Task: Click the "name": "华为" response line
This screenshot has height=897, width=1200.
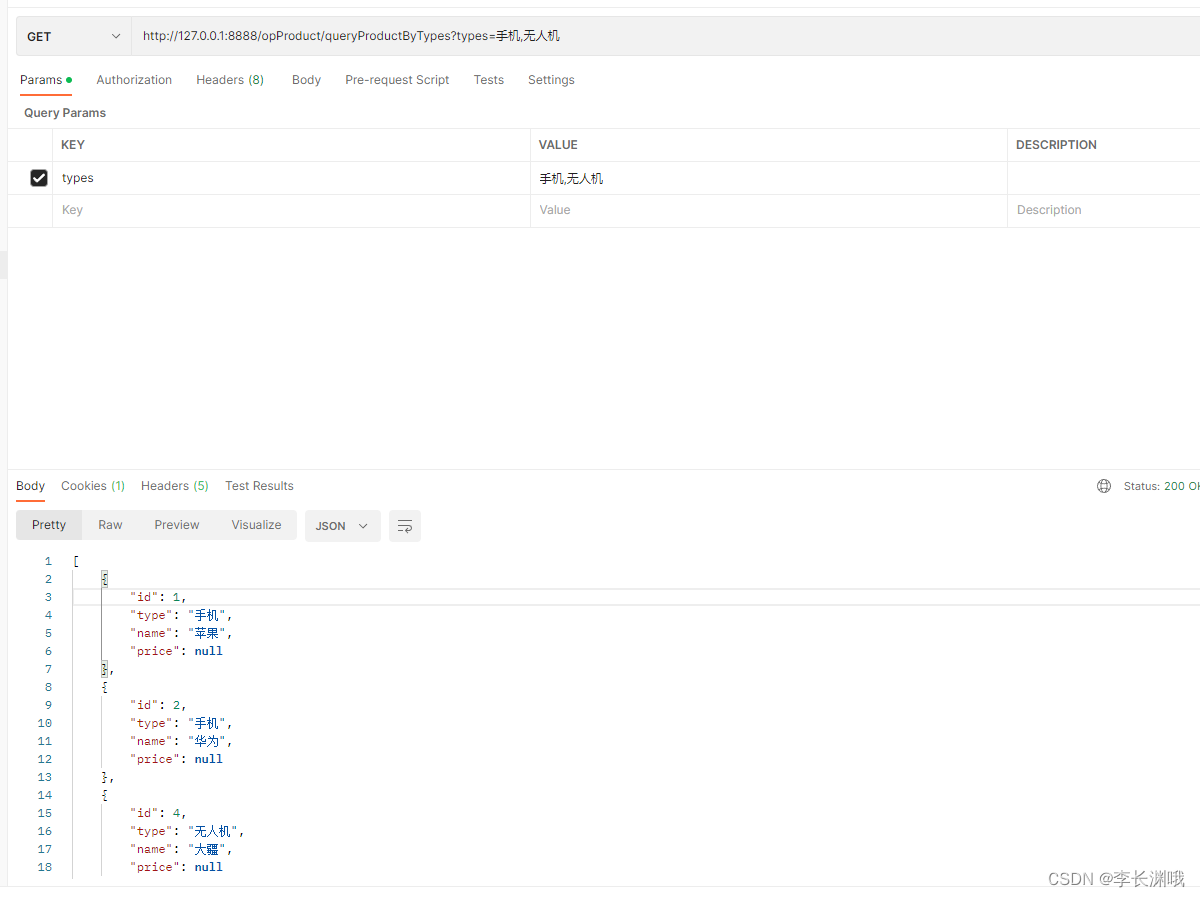Action: tap(180, 741)
